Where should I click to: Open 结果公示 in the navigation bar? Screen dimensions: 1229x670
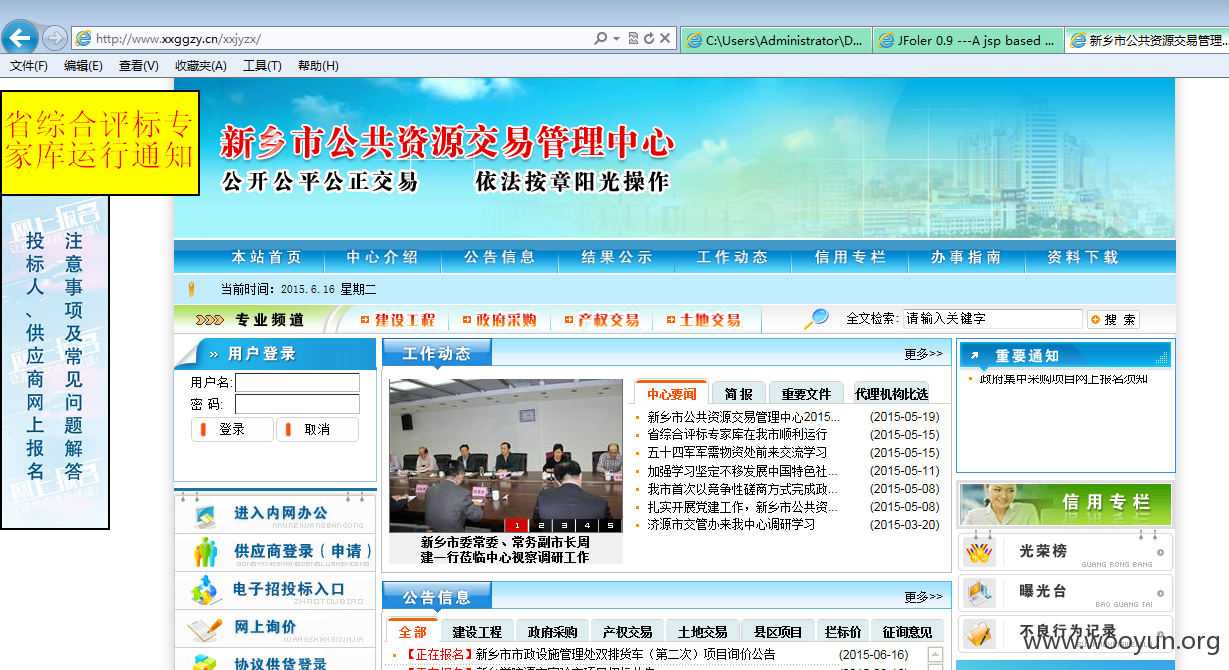click(617, 257)
